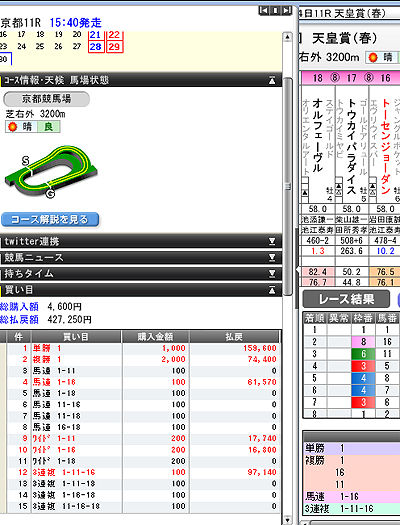Expand the 持ちタイム section
The width and height of the screenshot is (400, 525).
click(x=272, y=274)
